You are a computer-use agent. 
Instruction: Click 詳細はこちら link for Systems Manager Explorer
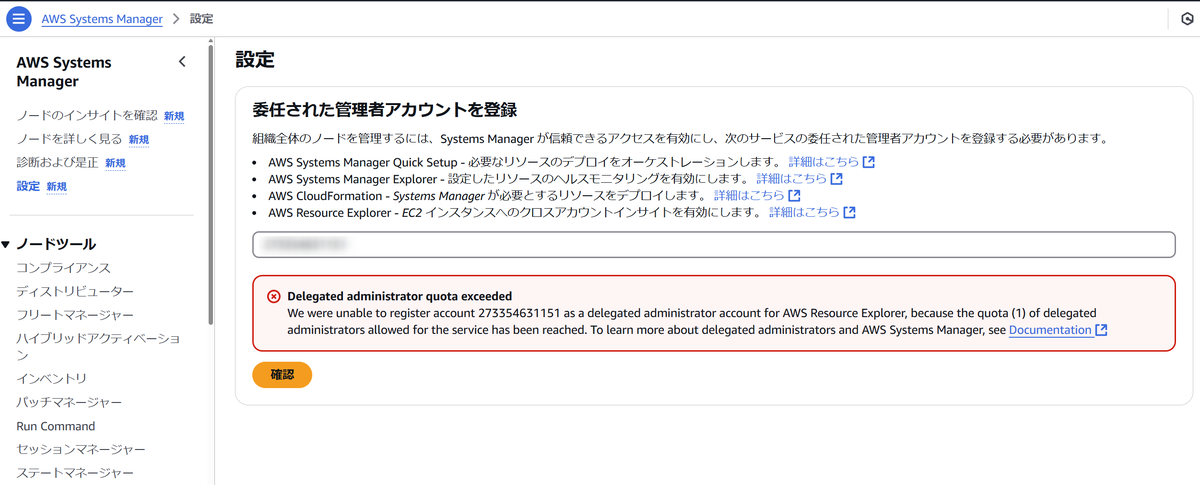pos(791,179)
